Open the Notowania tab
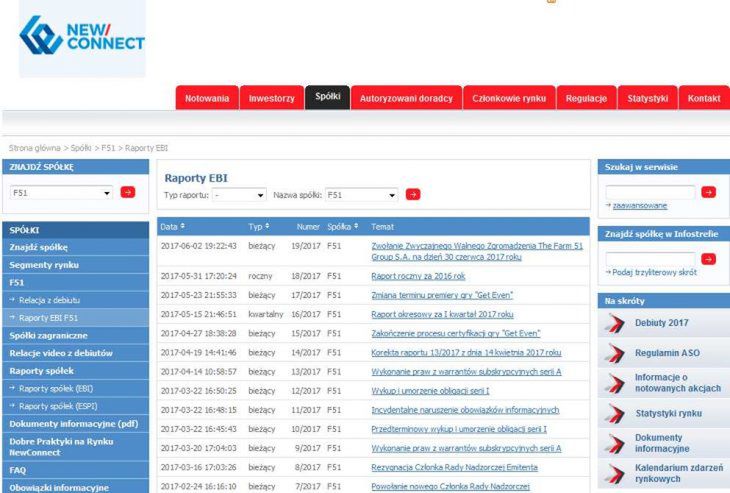730x493 pixels. click(x=207, y=98)
